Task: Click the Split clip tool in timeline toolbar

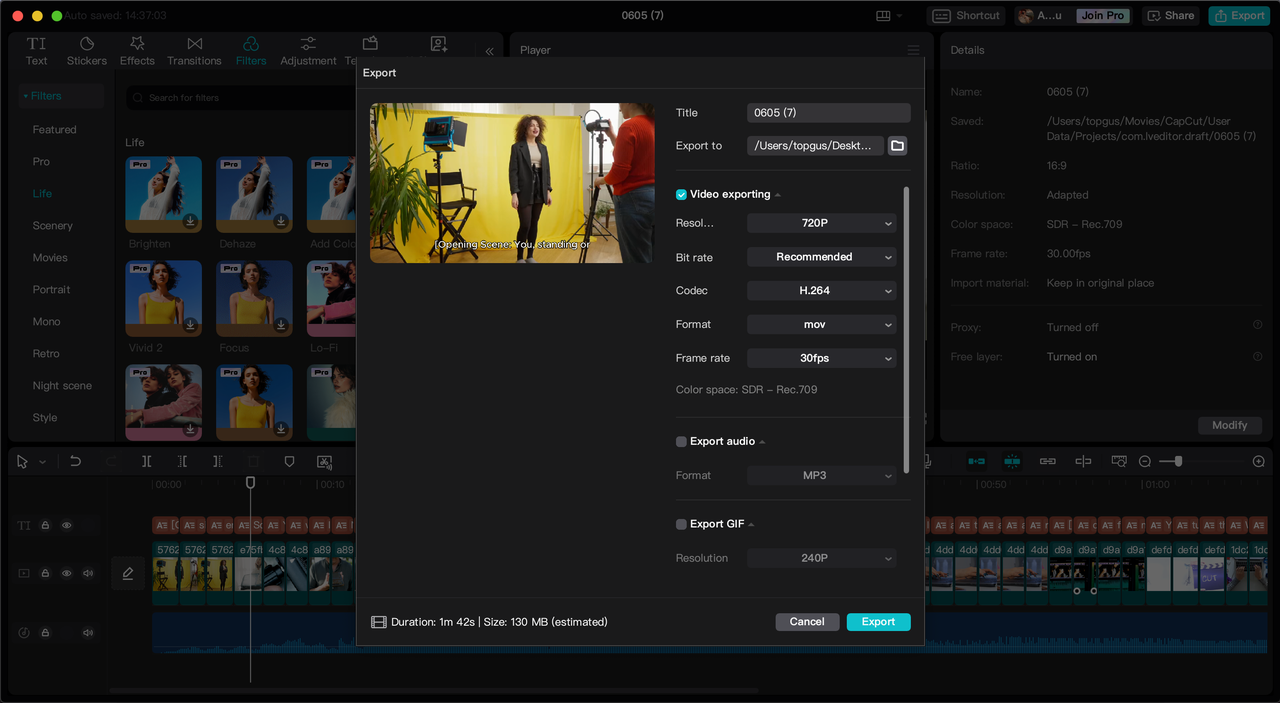Action: click(x=147, y=461)
